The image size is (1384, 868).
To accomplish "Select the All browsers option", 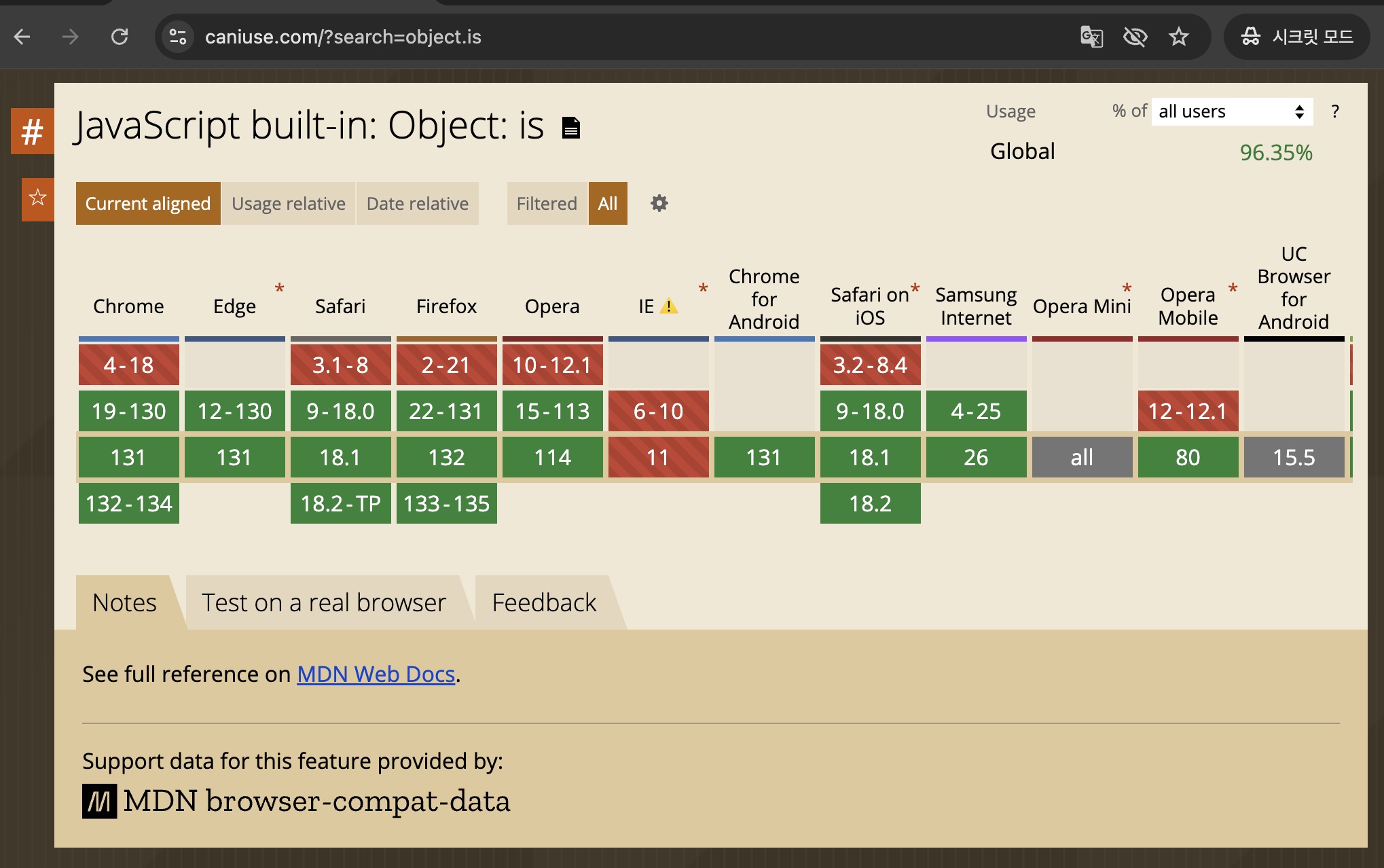I will click(608, 203).
